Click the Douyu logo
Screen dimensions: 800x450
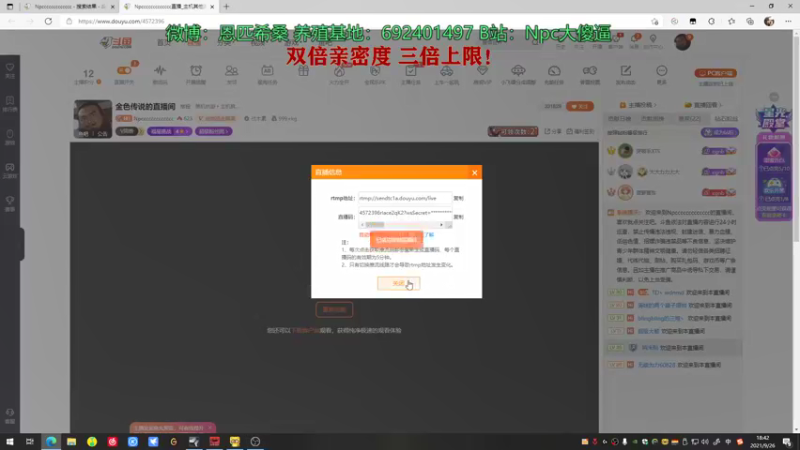click(x=116, y=42)
